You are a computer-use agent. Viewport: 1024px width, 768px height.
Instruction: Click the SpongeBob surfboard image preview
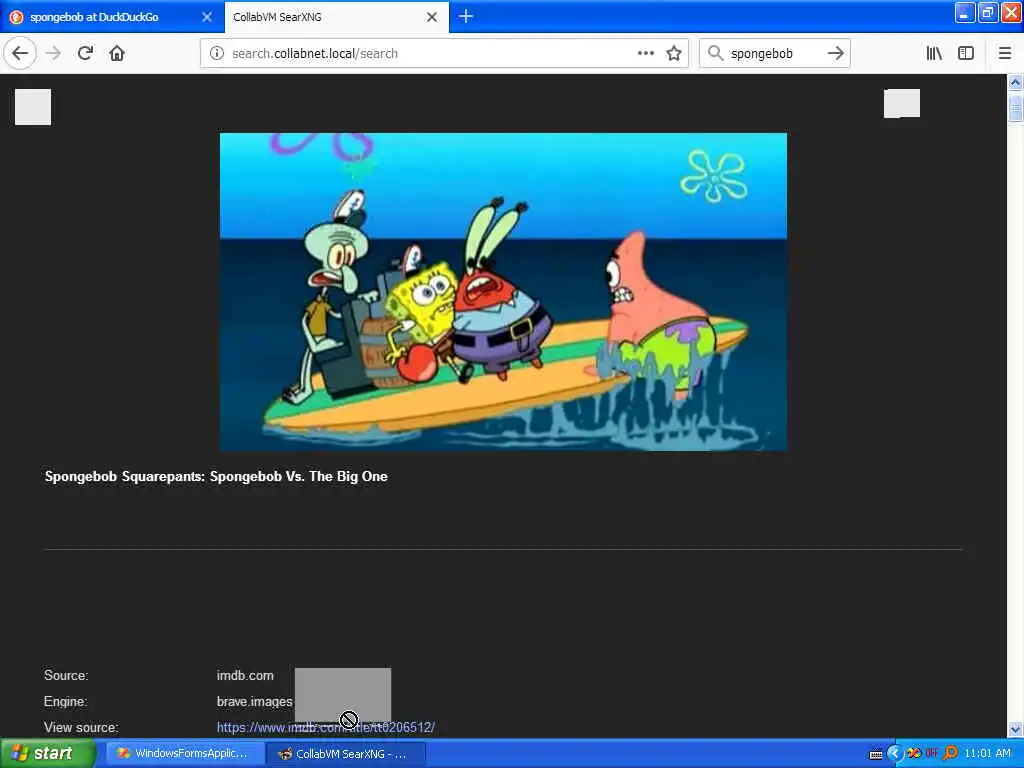tap(503, 292)
